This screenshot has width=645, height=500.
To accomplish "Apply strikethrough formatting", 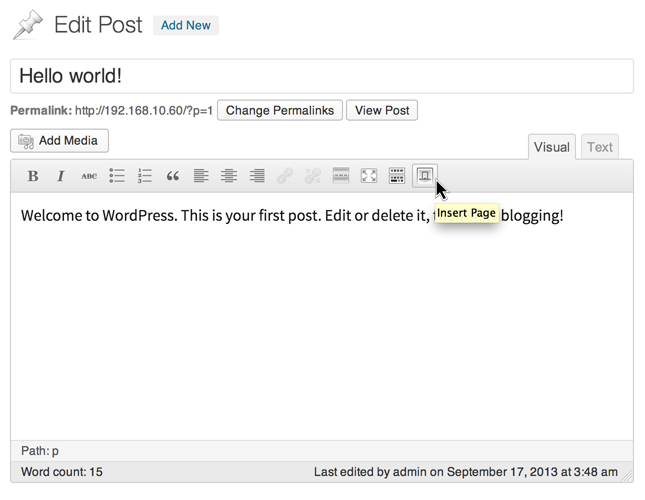I will coord(89,176).
